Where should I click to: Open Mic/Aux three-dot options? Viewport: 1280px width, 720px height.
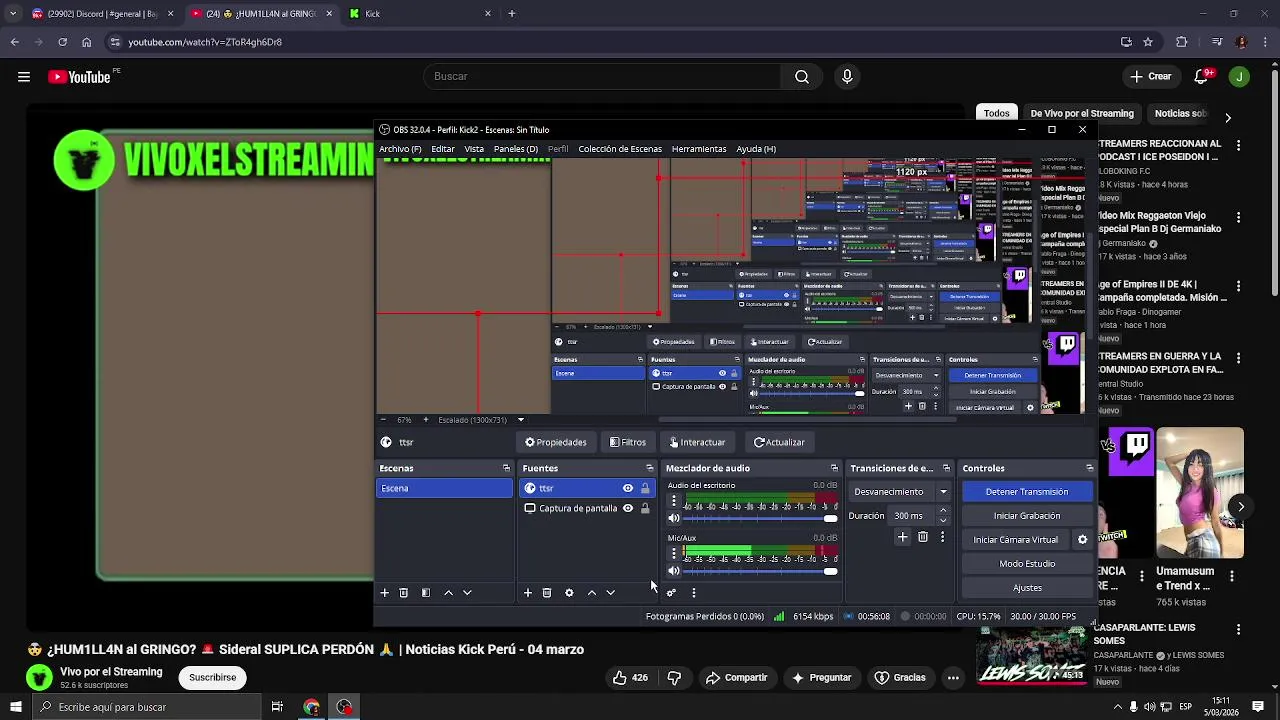pyautogui.click(x=673, y=553)
